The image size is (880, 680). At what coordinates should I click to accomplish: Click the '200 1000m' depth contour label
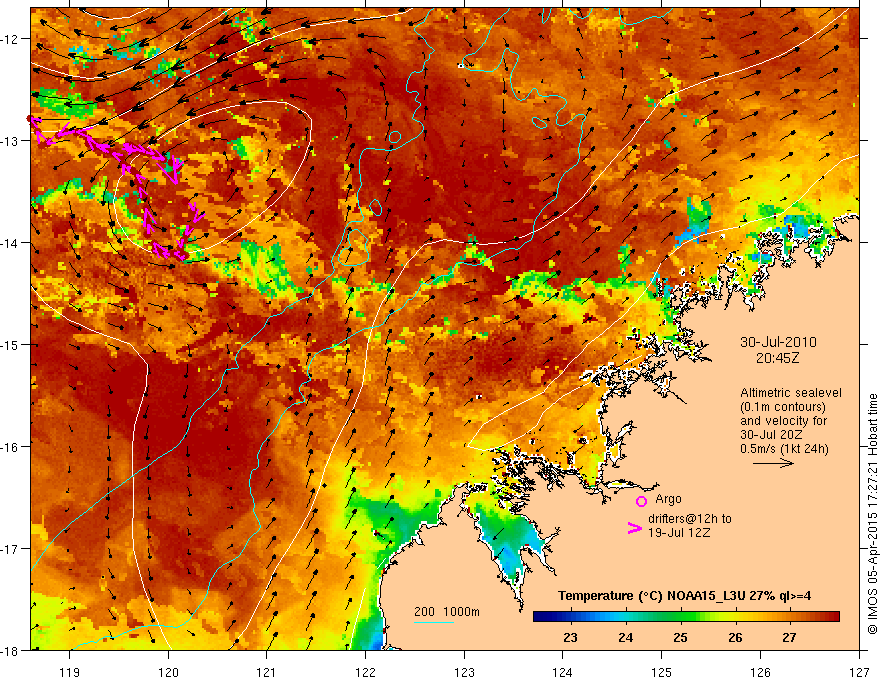point(447,612)
